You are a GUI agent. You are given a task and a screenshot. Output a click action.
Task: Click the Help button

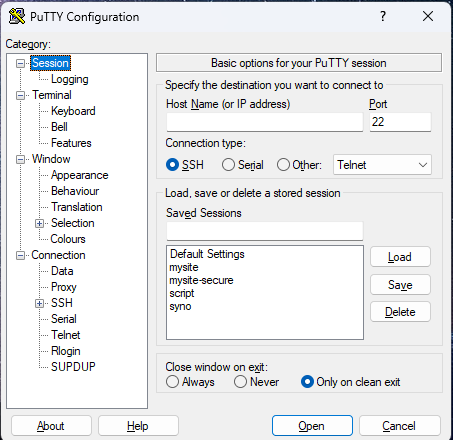138,426
